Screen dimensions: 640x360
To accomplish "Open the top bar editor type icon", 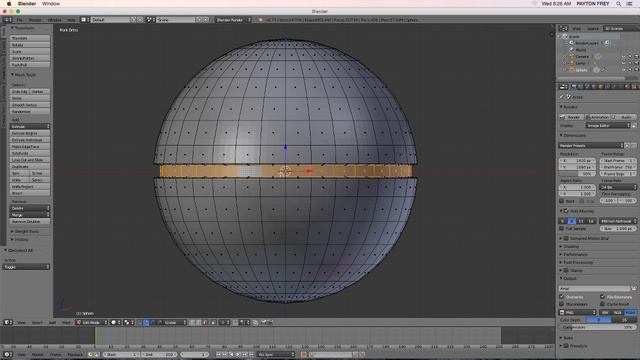I will 7,20.
